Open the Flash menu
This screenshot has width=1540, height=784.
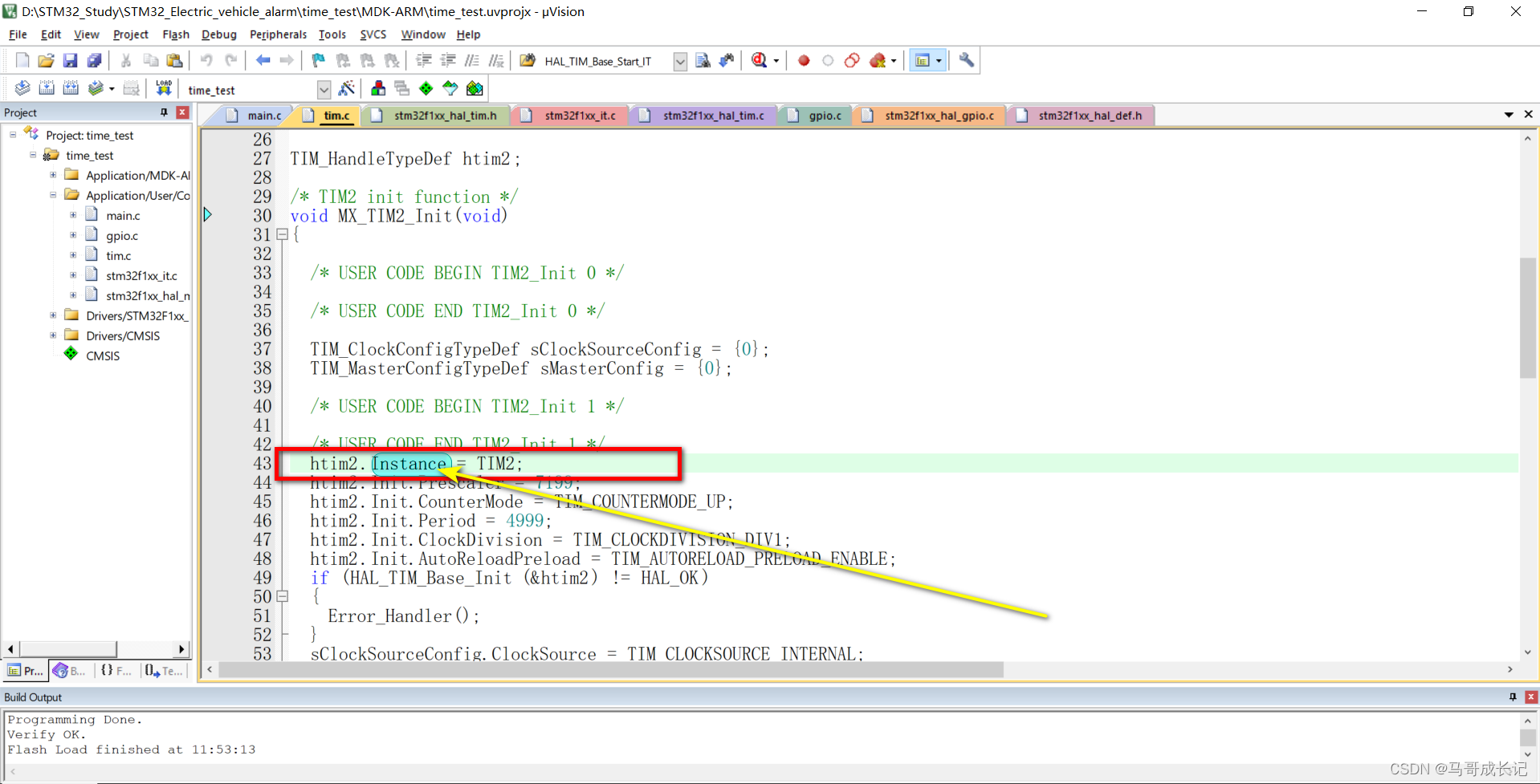click(175, 35)
